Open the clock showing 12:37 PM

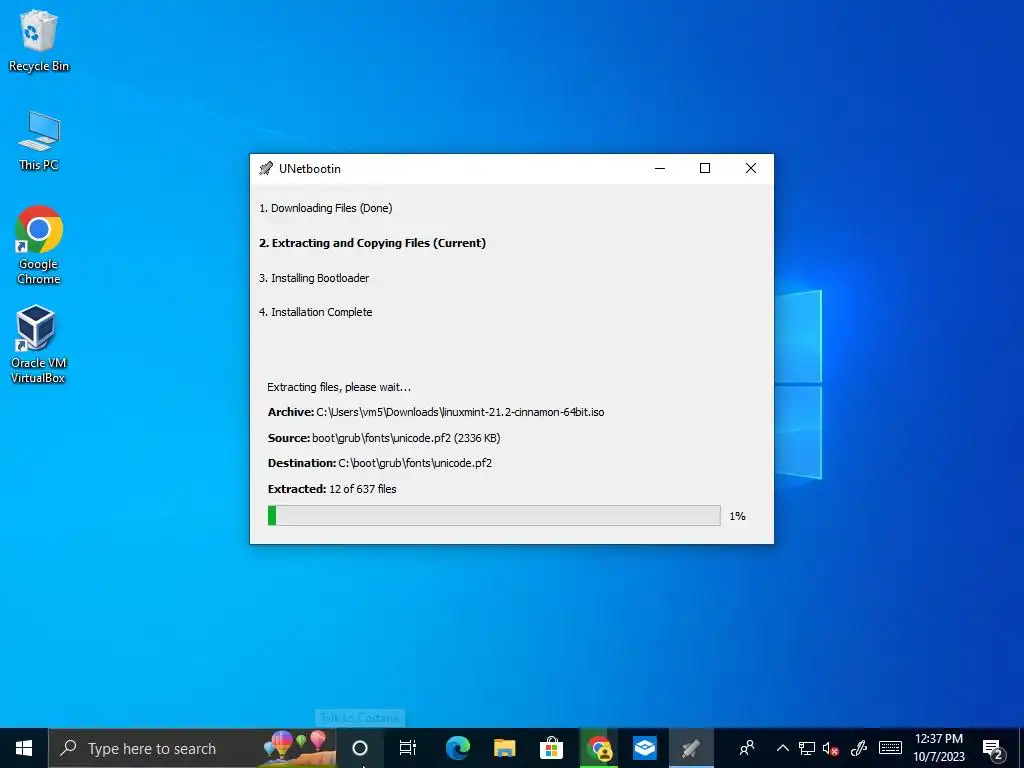(938, 748)
